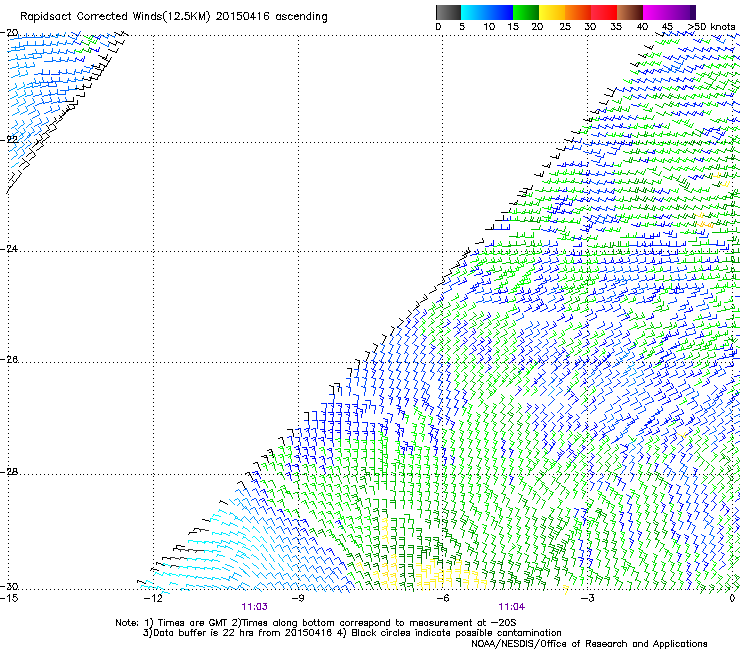Click the latitude axis label '-20'

click(9, 33)
